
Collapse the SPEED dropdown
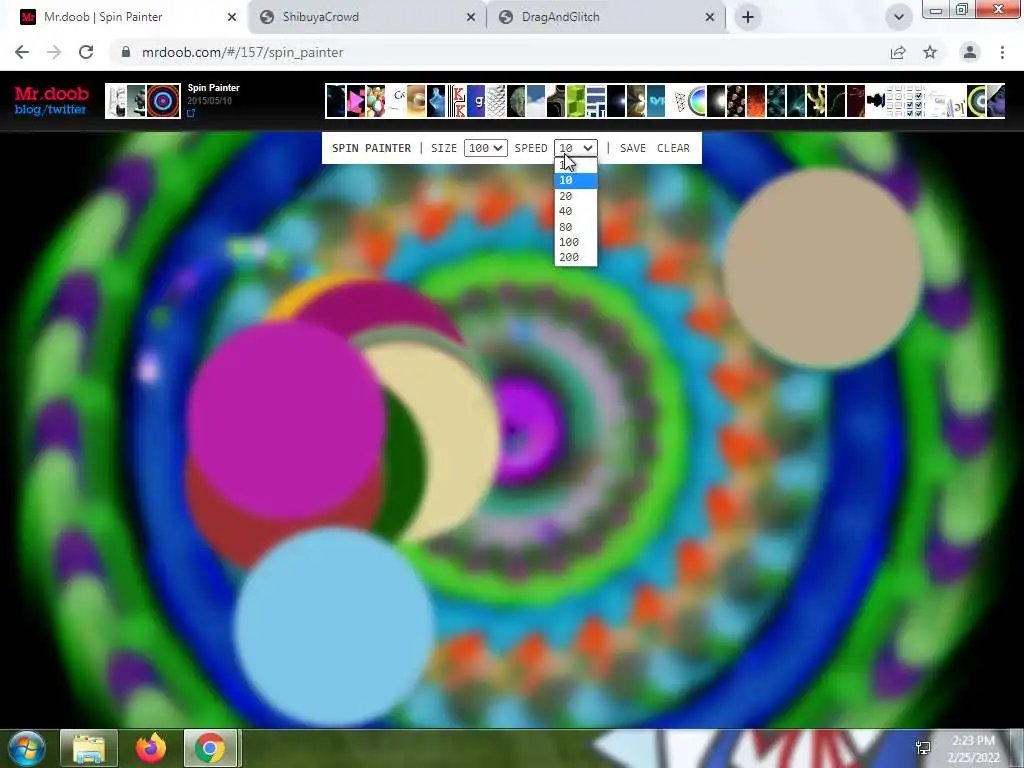coord(575,148)
